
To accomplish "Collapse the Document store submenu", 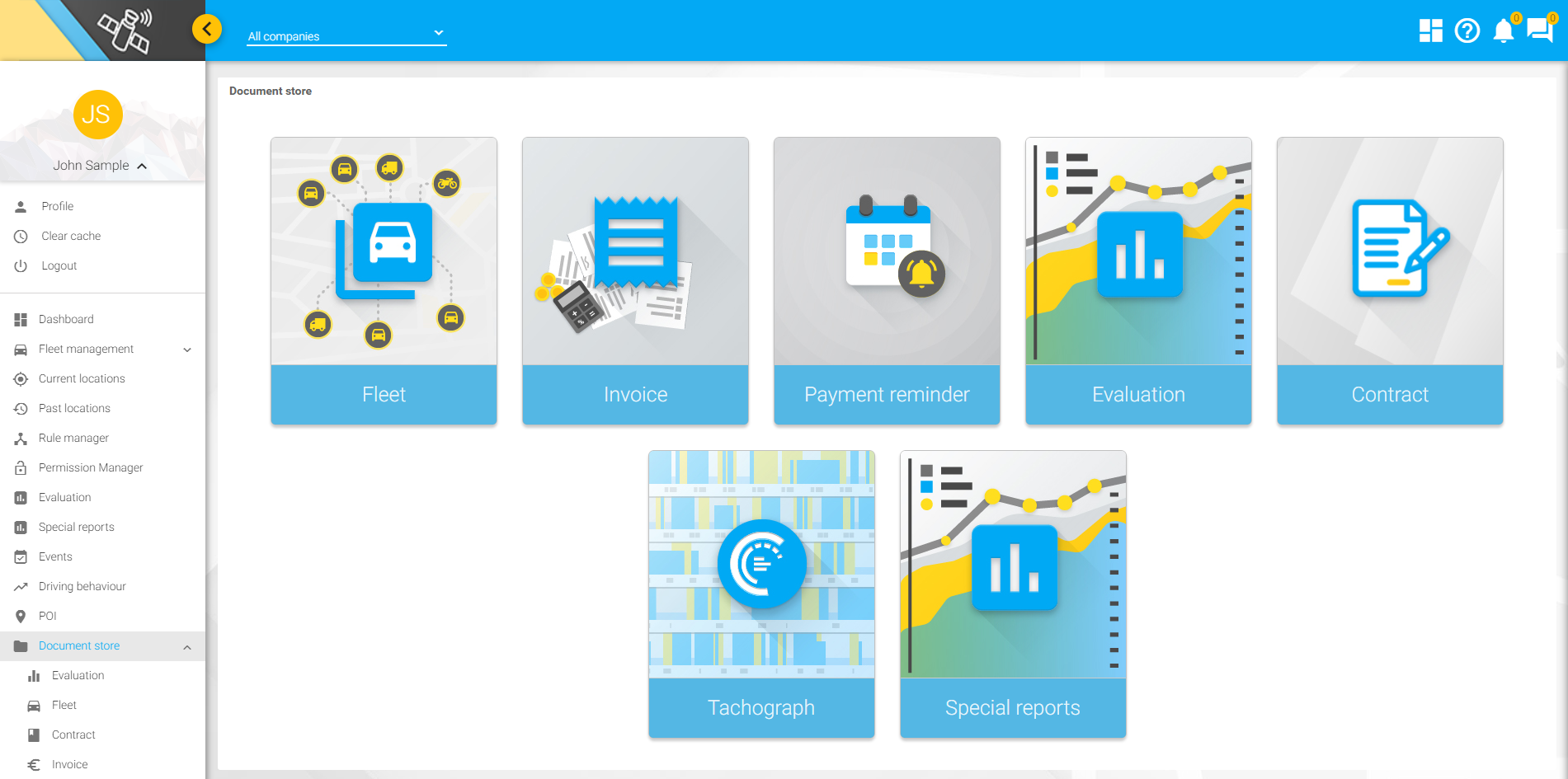I will click(x=187, y=647).
